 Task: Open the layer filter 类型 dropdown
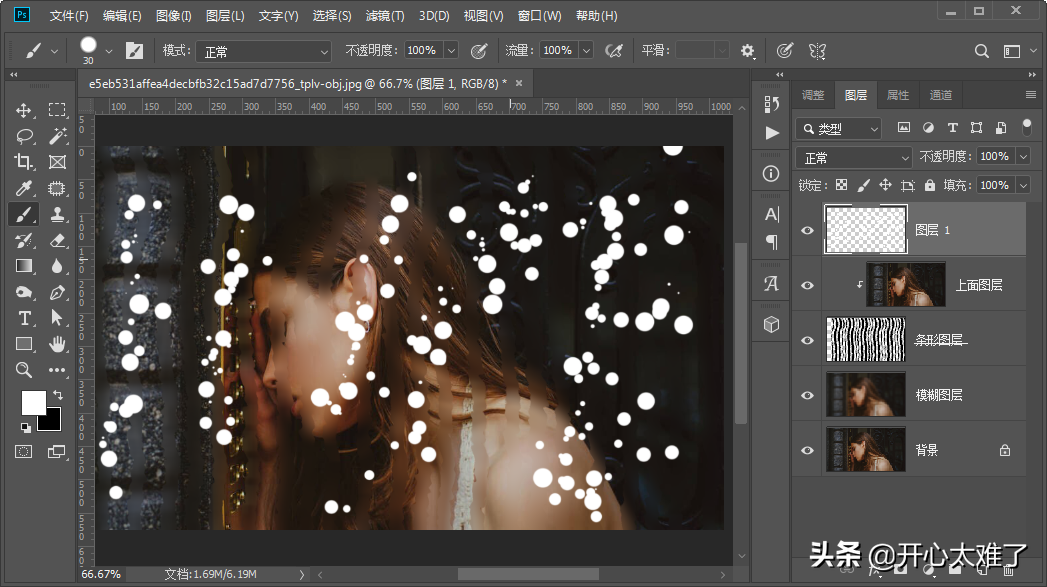[839, 128]
